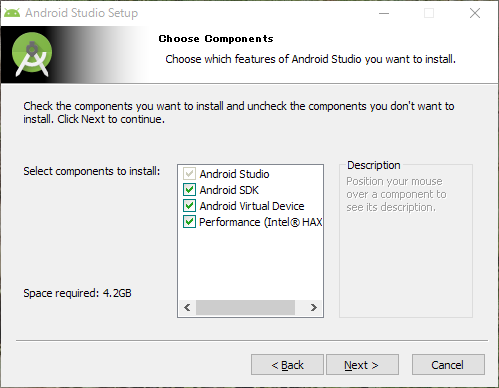The height and width of the screenshot is (388, 499).
Task: Select the Android SDK list item
Action: click(x=229, y=190)
